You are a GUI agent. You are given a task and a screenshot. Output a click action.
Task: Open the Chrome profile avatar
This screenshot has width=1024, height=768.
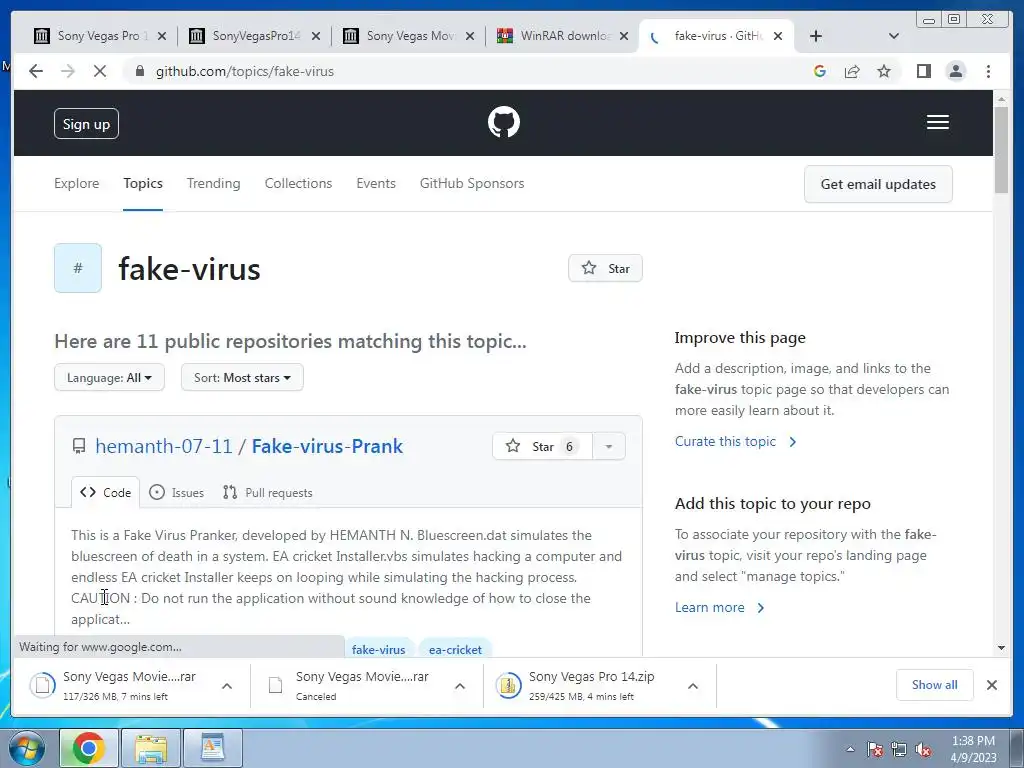[955, 71]
